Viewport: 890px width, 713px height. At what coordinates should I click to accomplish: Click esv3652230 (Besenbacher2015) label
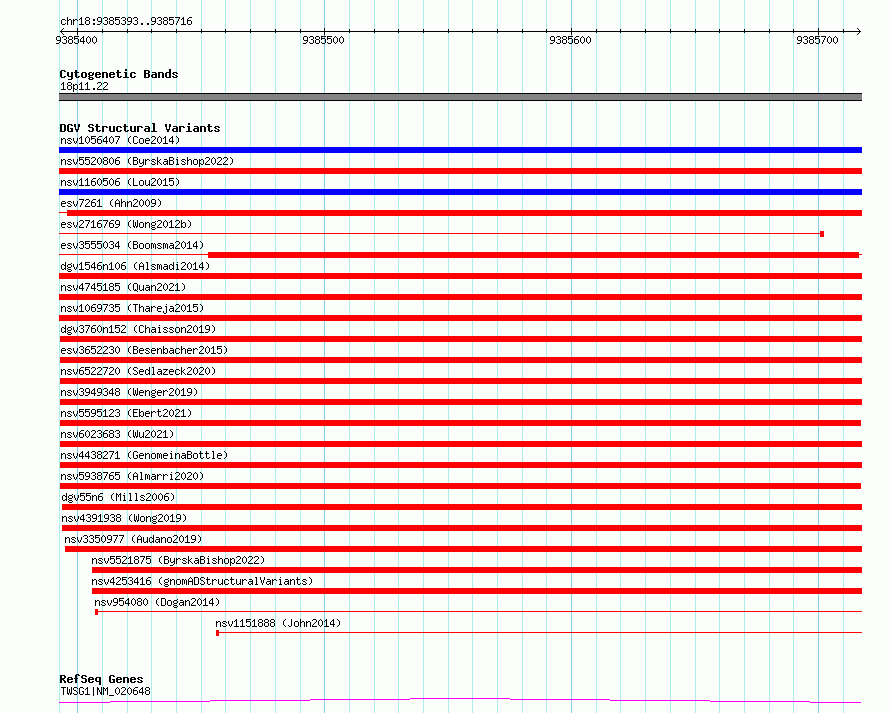[144, 350]
